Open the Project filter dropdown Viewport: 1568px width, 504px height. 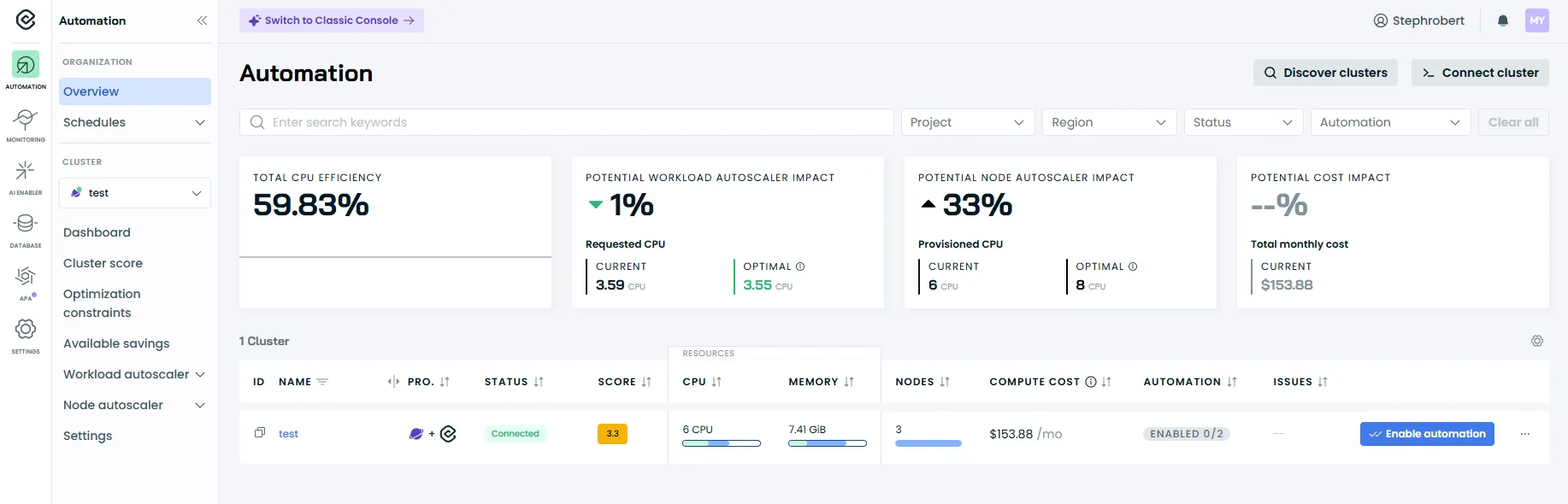pos(967,122)
